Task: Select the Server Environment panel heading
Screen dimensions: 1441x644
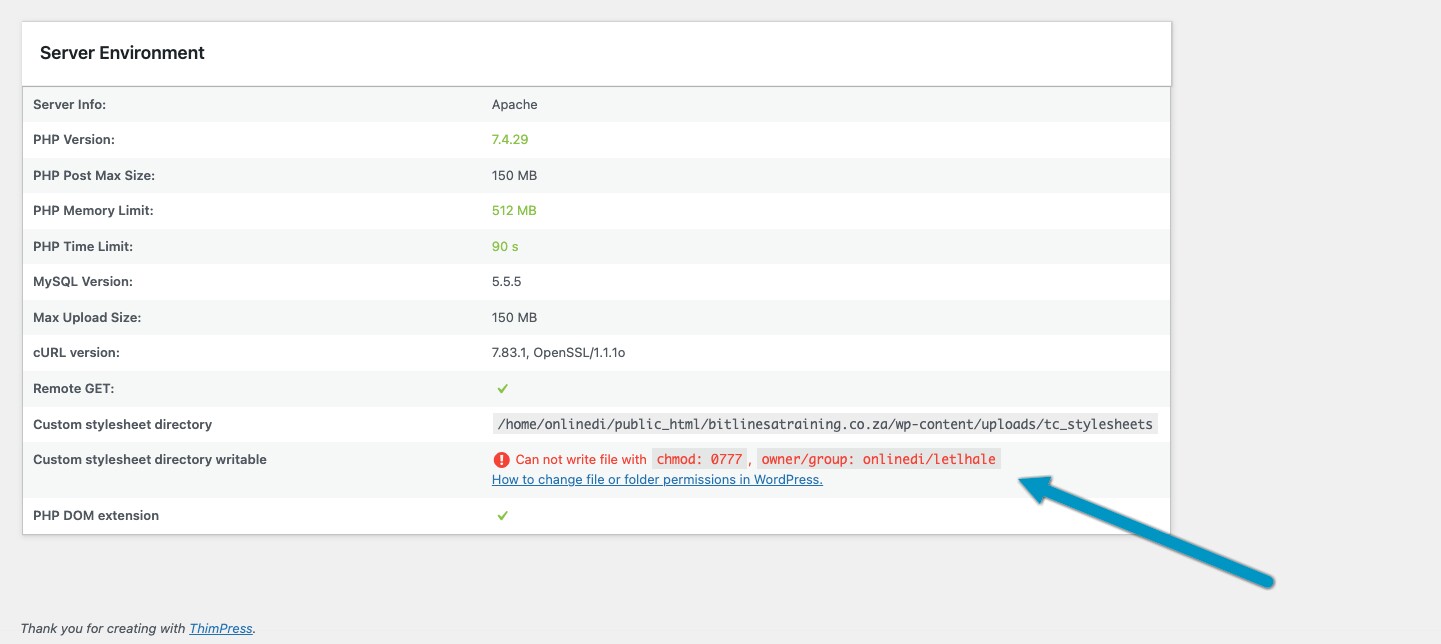Action: coord(121,52)
